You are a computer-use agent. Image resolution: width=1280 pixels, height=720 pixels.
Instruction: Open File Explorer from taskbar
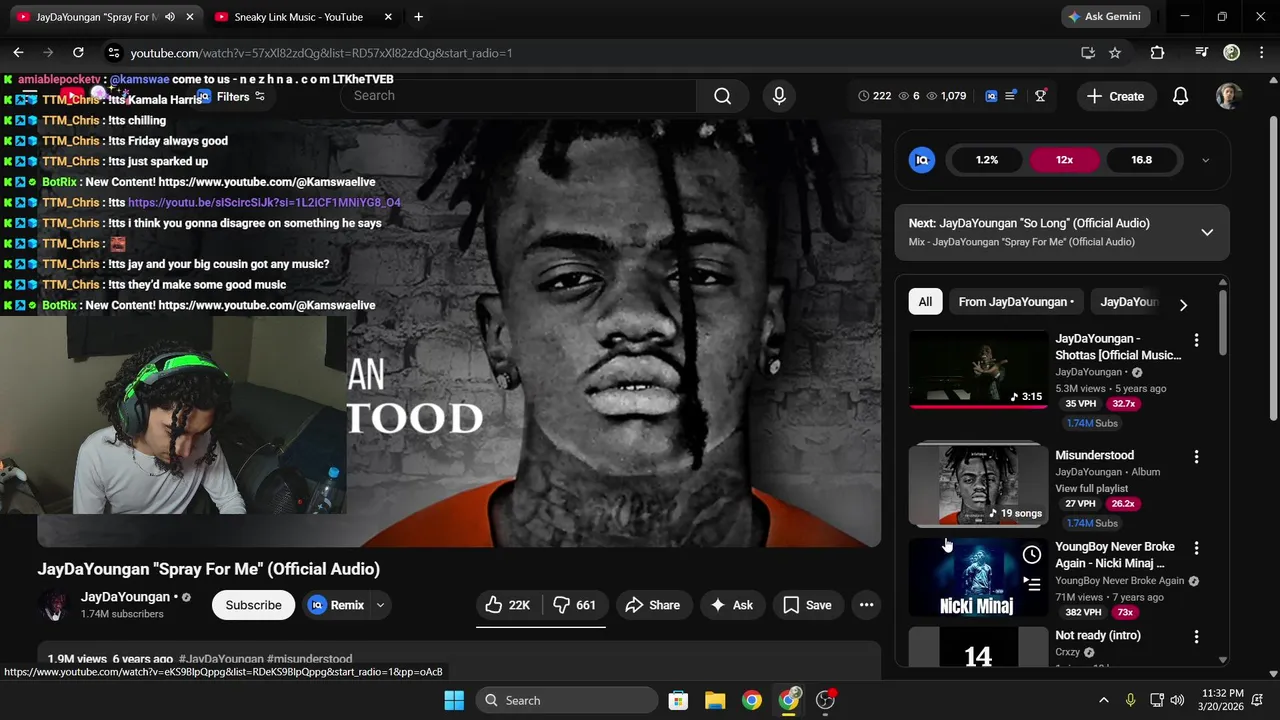pos(714,700)
